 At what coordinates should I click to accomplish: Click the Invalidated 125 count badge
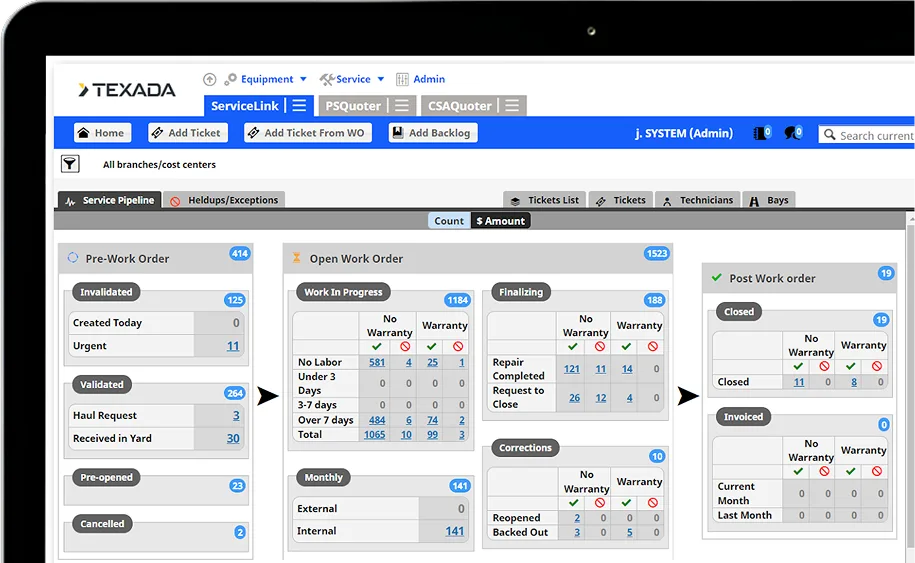pyautogui.click(x=235, y=300)
